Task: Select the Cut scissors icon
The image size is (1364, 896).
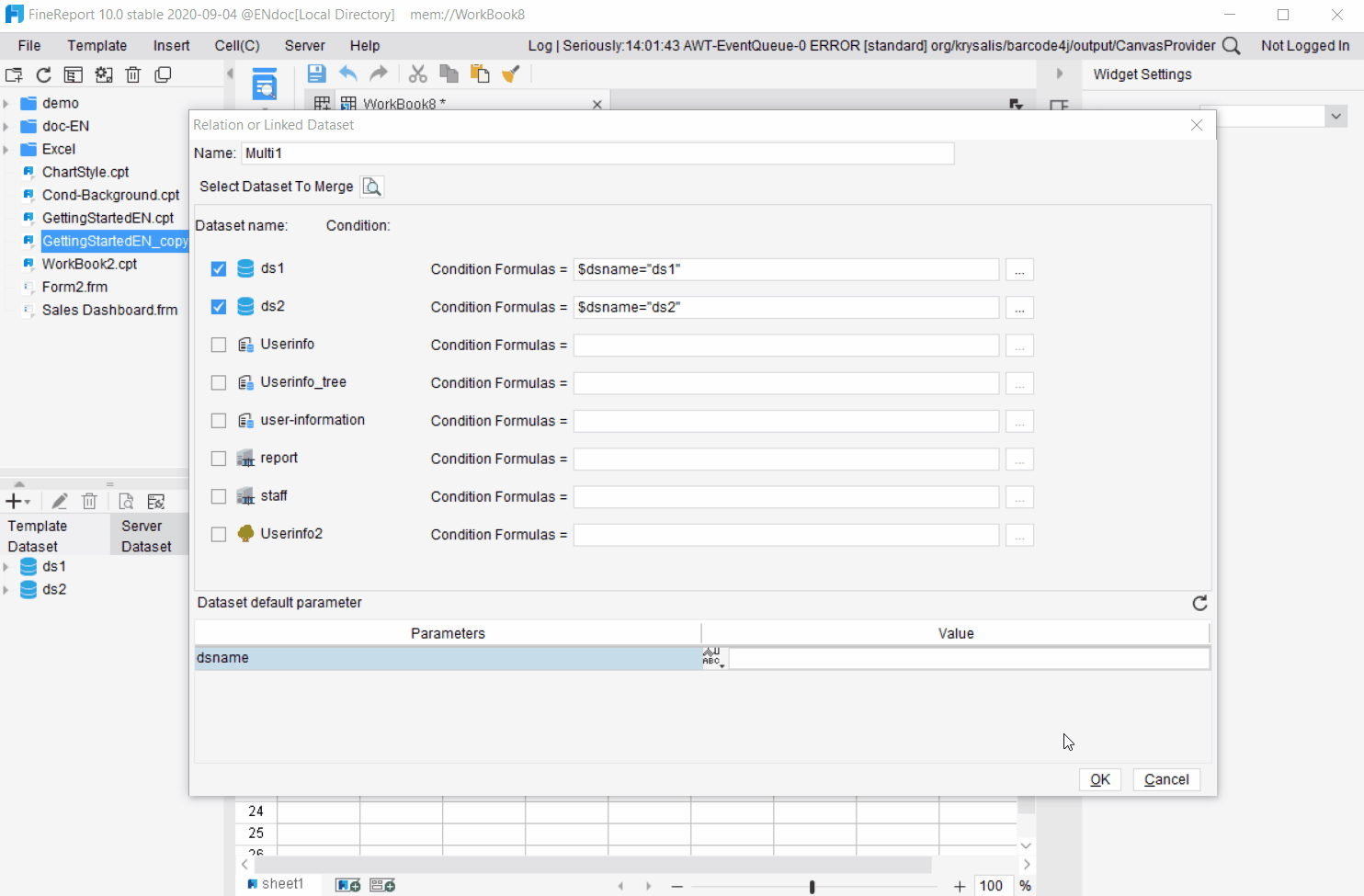Action: click(x=417, y=74)
